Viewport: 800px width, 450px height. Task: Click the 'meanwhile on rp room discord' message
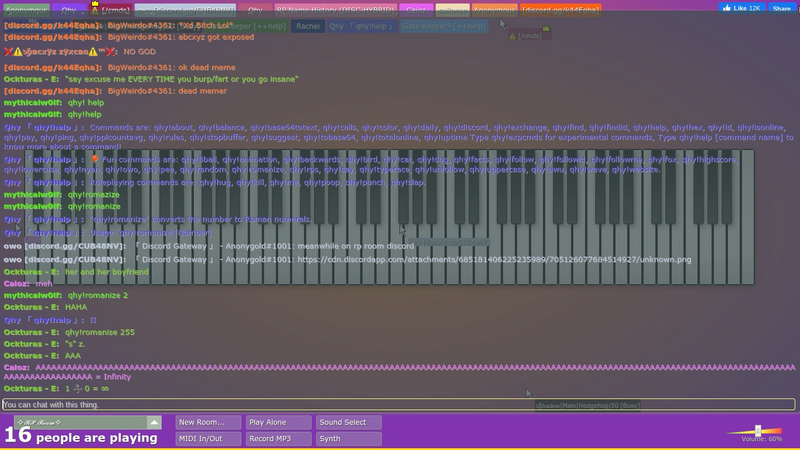click(x=356, y=246)
